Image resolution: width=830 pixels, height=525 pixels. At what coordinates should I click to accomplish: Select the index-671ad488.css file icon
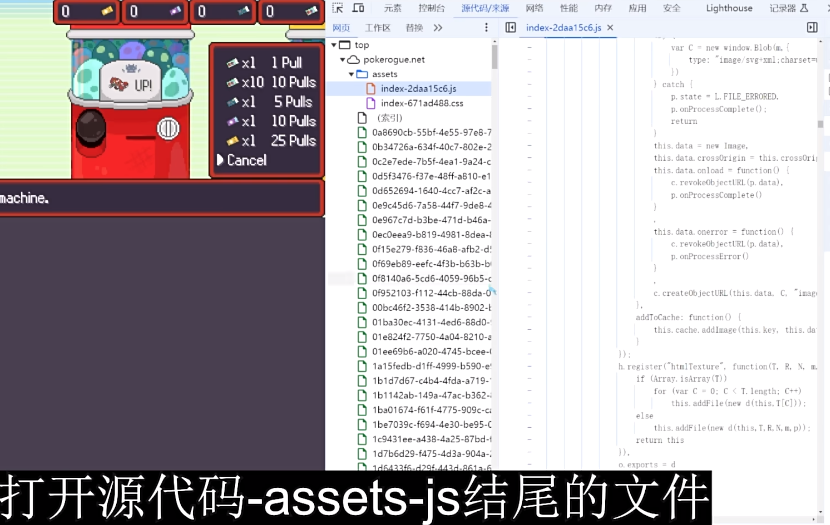[x=371, y=103]
